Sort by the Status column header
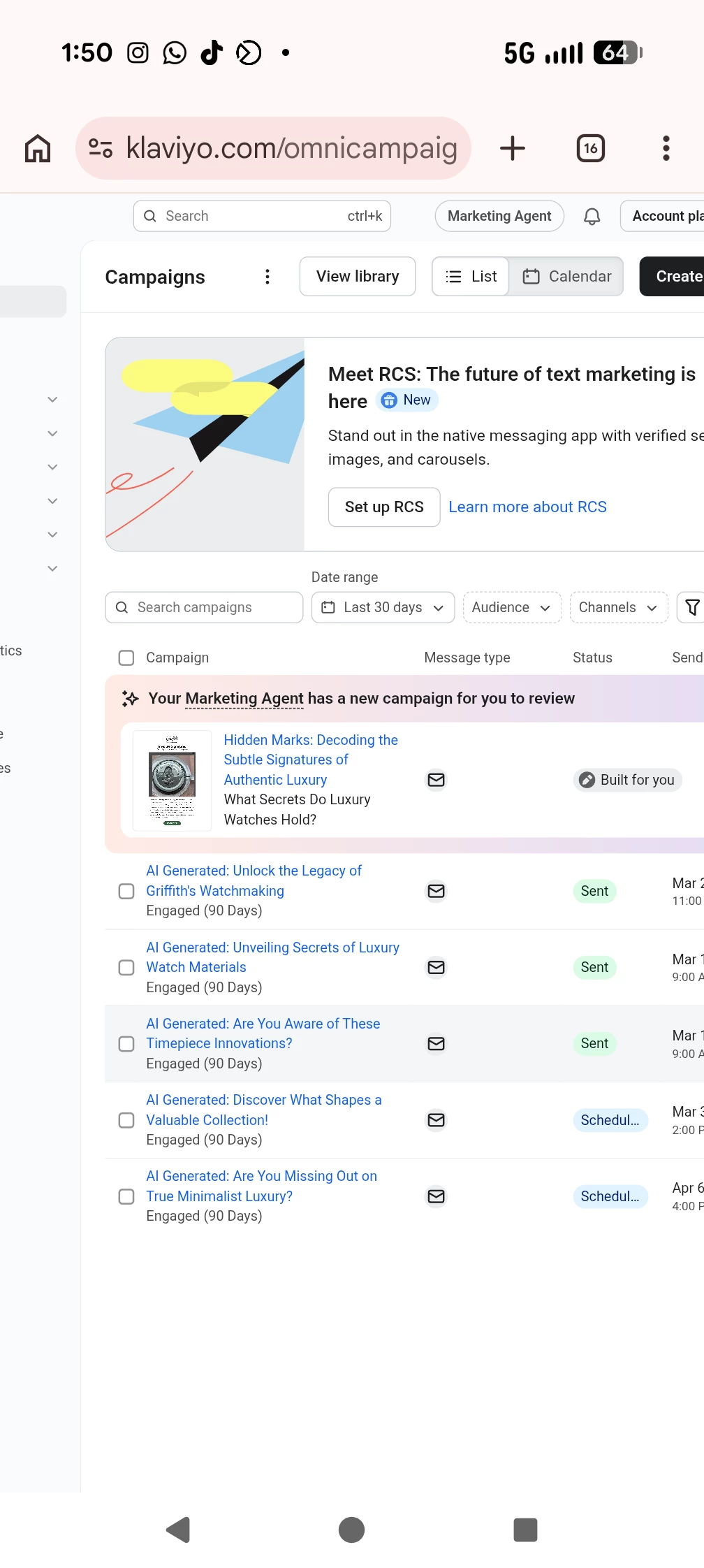This screenshot has width=704, height=1568. pos(592,658)
